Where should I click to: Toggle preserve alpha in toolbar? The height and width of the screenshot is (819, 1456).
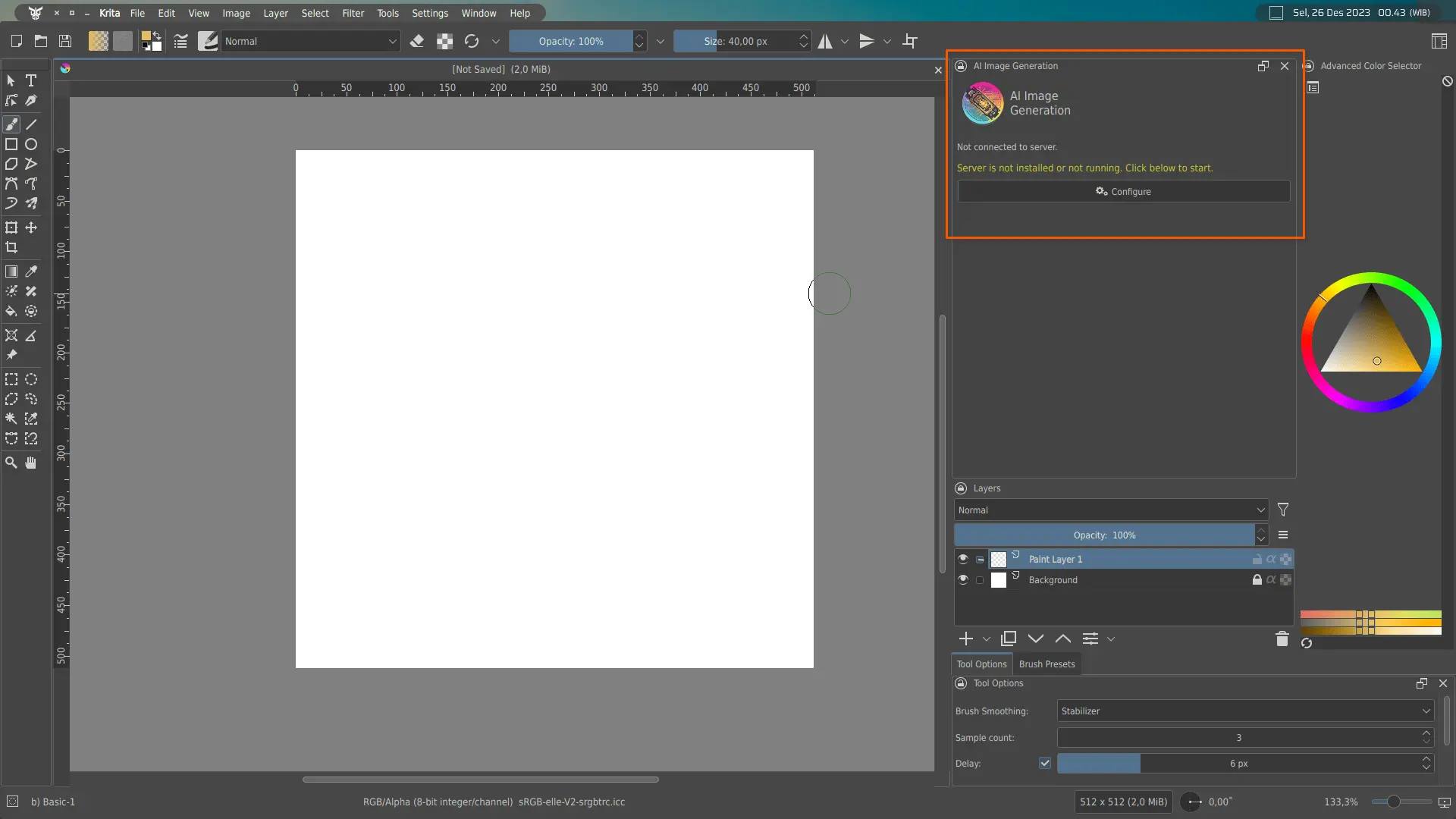[x=445, y=41]
